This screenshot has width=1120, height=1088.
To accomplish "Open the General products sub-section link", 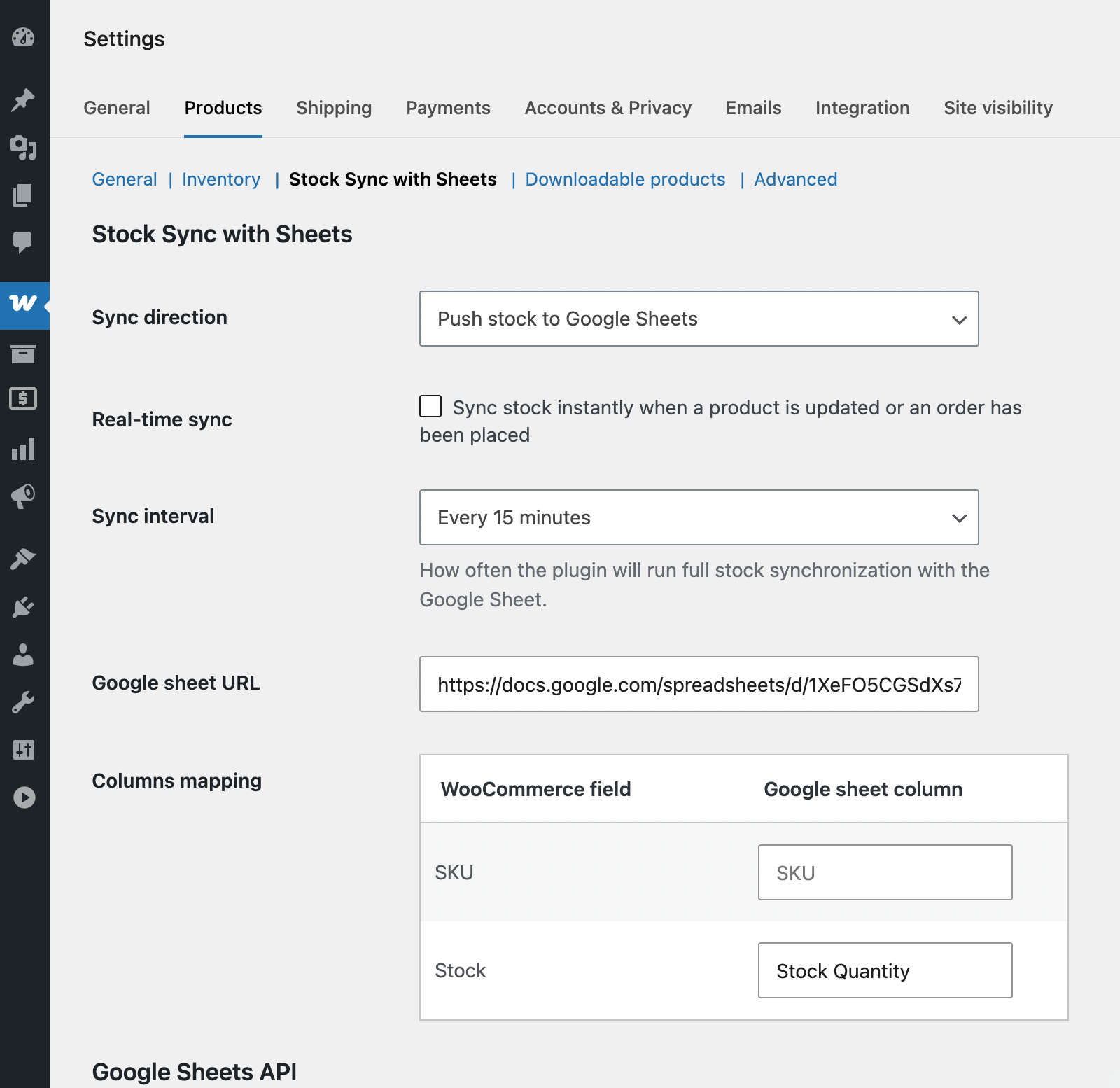I will (x=125, y=179).
